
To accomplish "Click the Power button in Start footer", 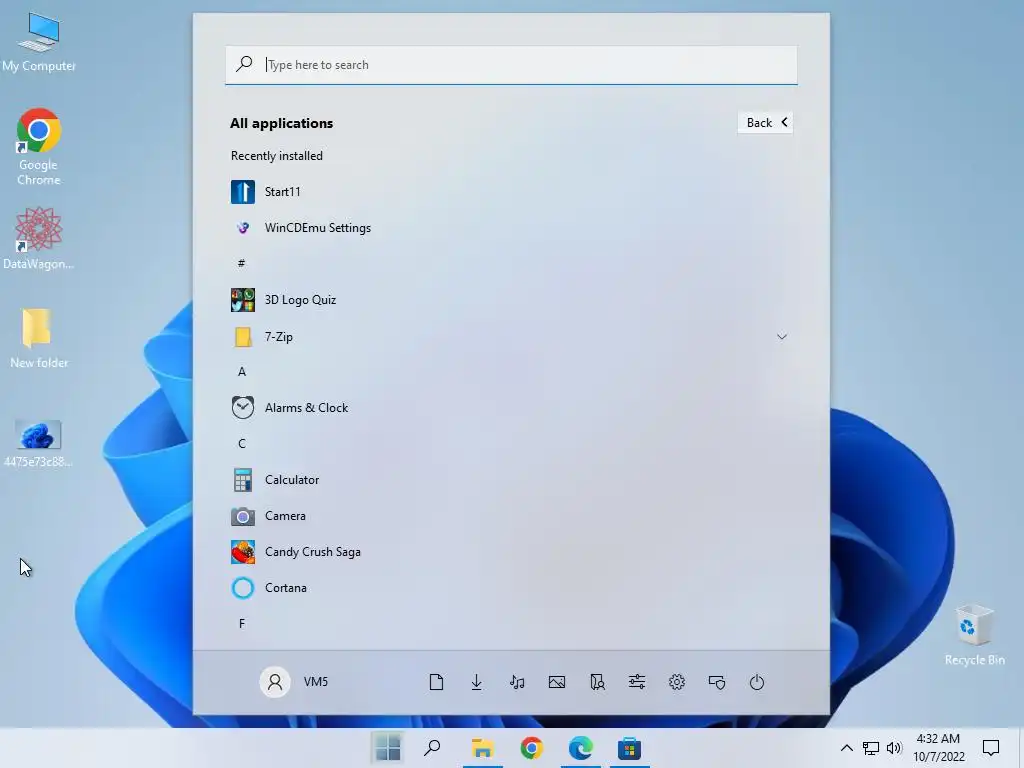I will (757, 682).
